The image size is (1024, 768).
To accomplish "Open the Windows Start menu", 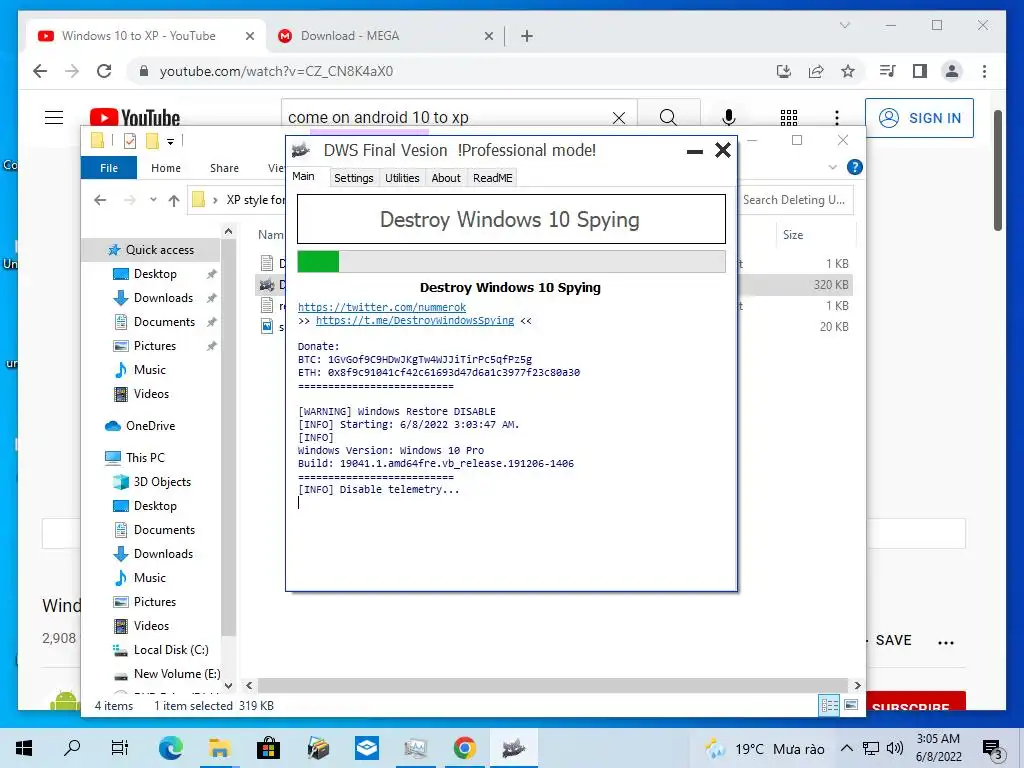I will coord(24,748).
